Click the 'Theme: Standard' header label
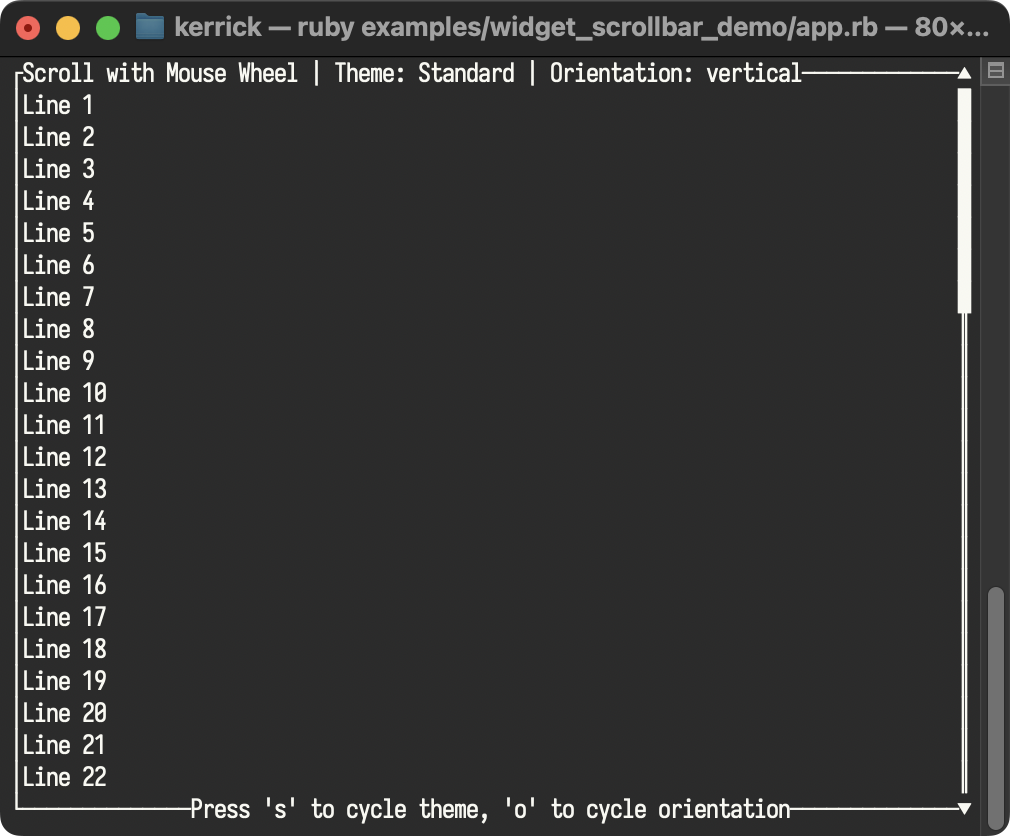Screen dimensions: 1010x836 [424, 73]
